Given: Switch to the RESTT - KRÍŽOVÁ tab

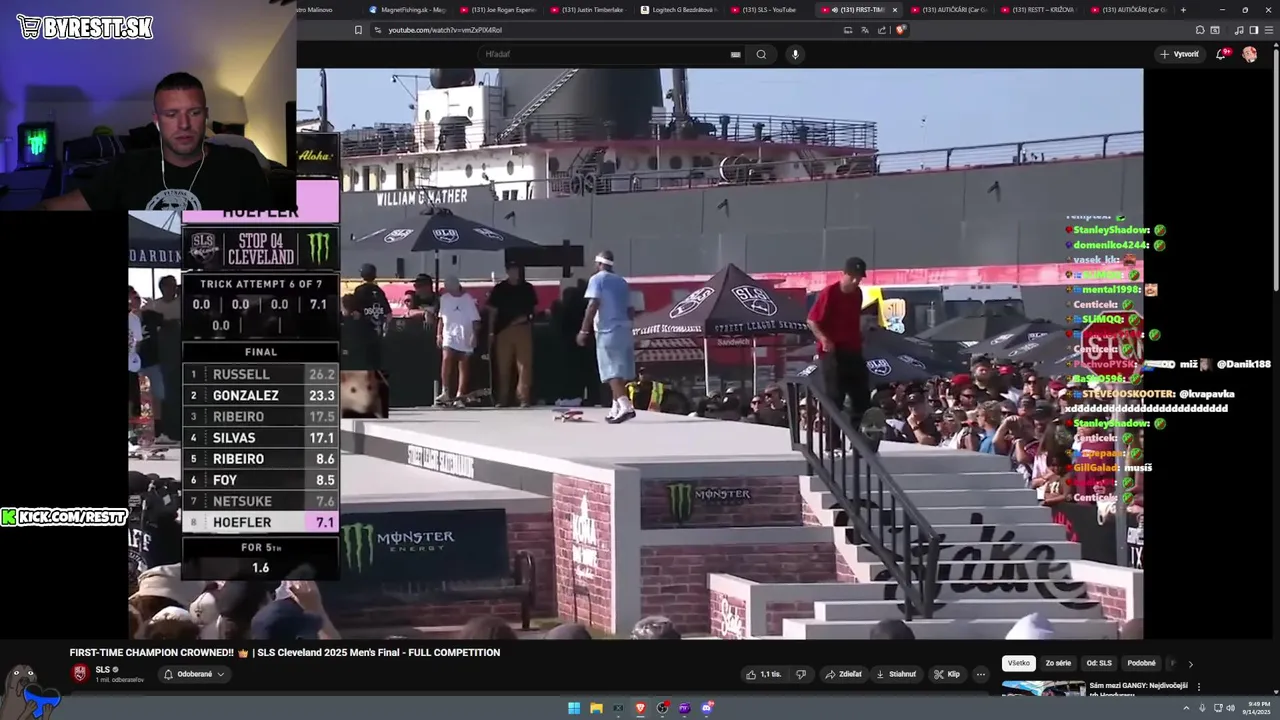Looking at the screenshot, I should click(x=1038, y=10).
